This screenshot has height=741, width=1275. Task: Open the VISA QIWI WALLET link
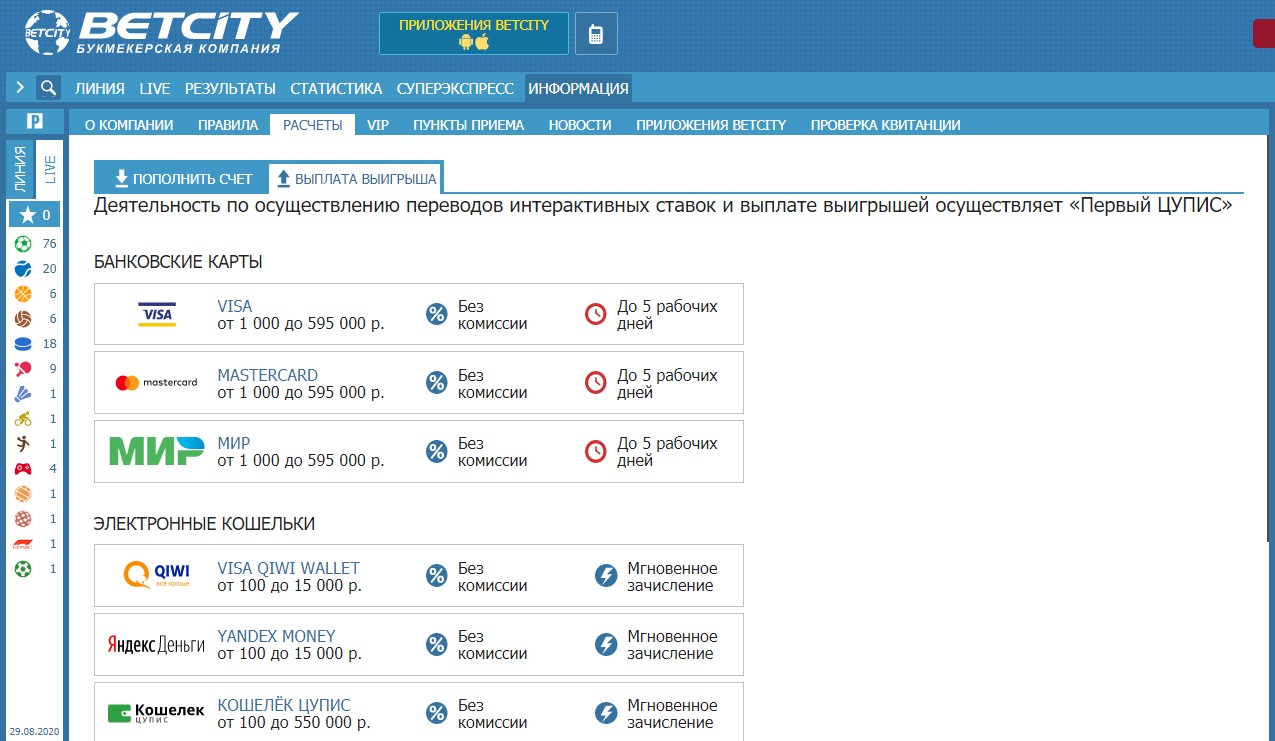coord(289,568)
